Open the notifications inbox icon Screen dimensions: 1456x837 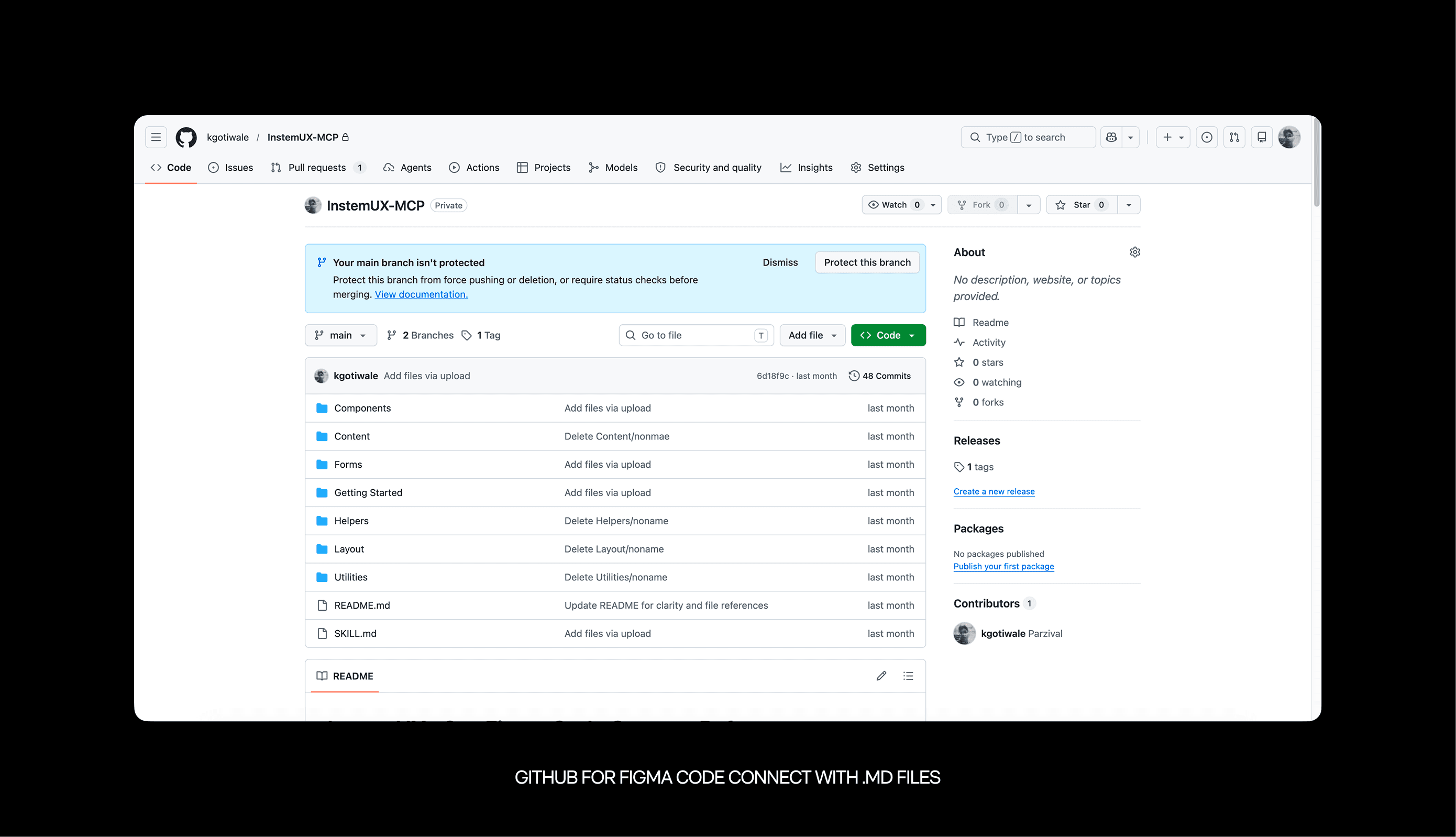coord(1262,137)
